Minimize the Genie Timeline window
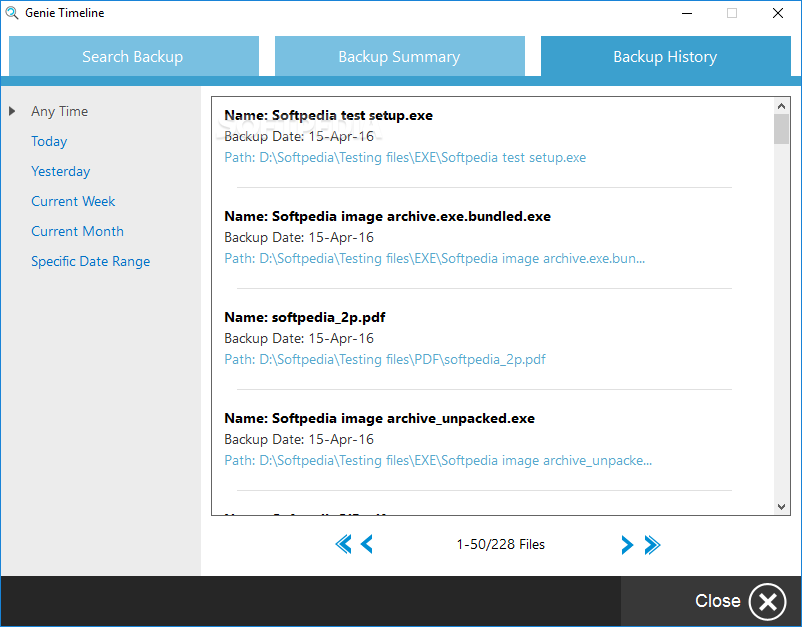 pos(687,13)
